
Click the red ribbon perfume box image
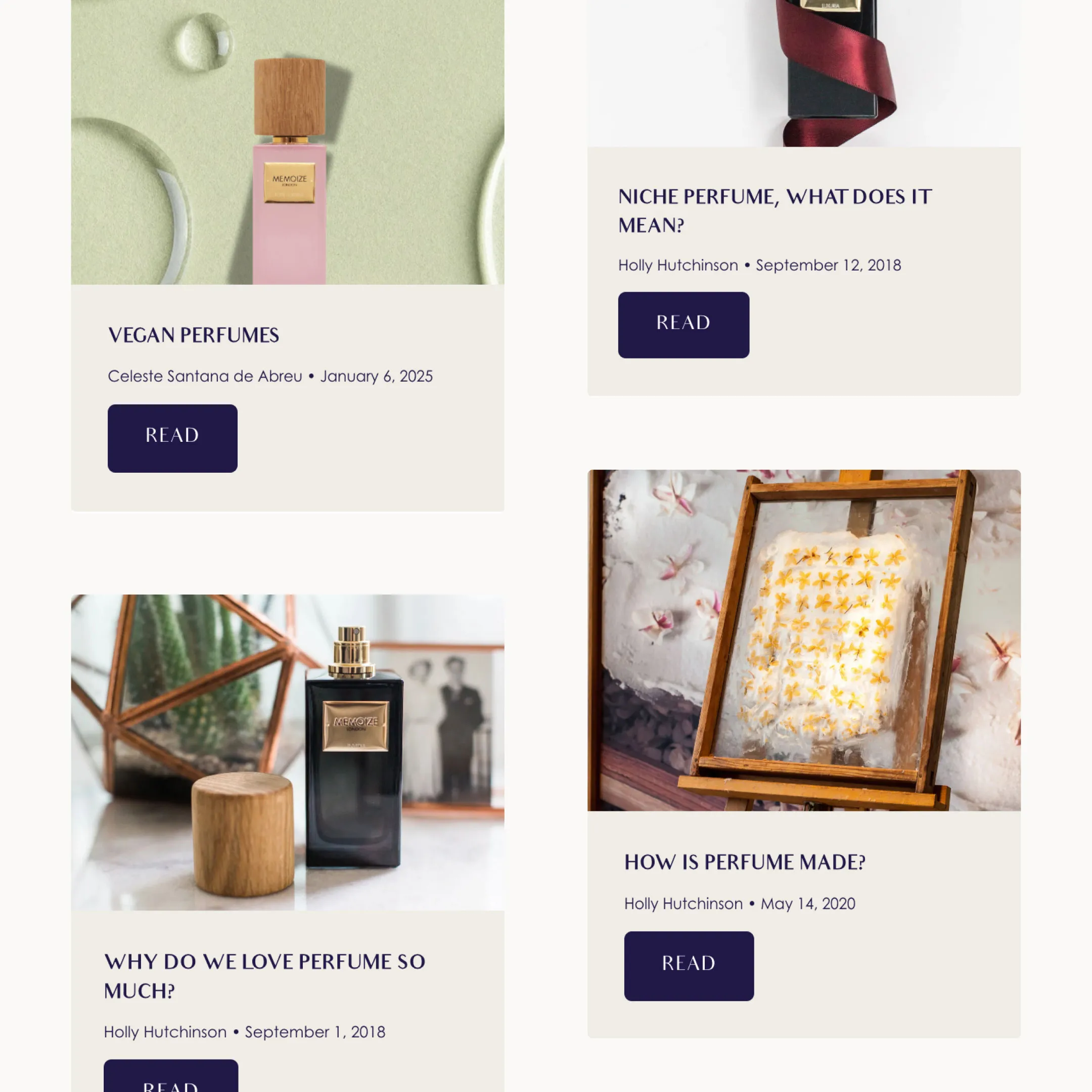point(804,73)
